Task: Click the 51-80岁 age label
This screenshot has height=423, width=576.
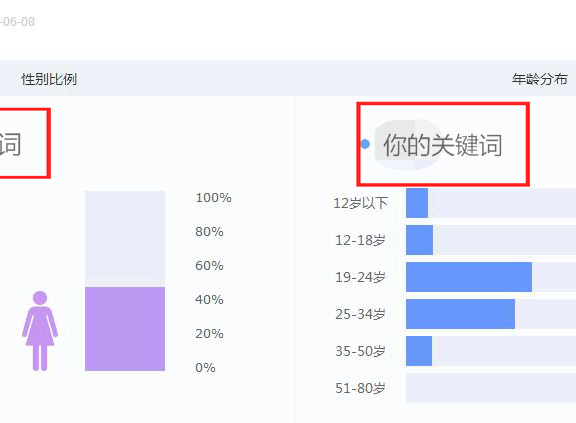Action: (x=360, y=388)
